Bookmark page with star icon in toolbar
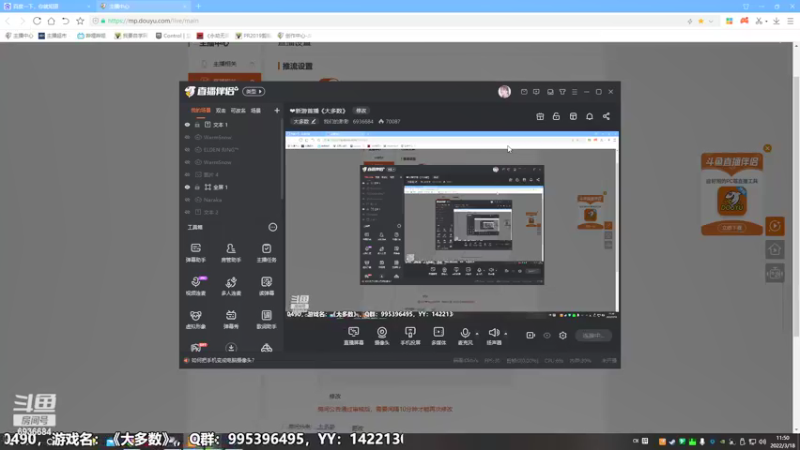The image size is (800, 450). [80, 21]
